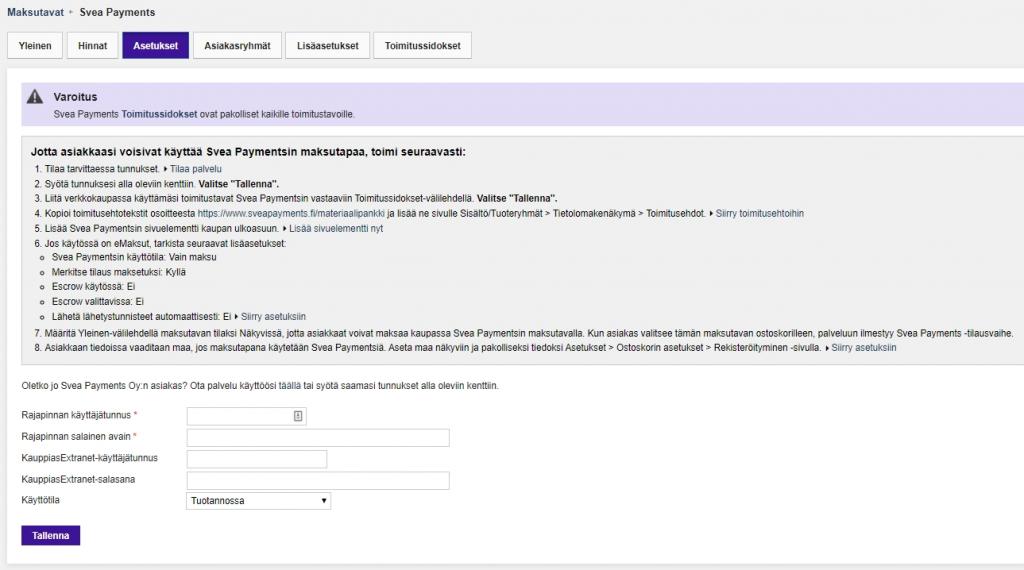Viewport: 1024px width, 570px height.
Task: Open Siirry asetuksiin link in step 8
Action: coord(863,348)
